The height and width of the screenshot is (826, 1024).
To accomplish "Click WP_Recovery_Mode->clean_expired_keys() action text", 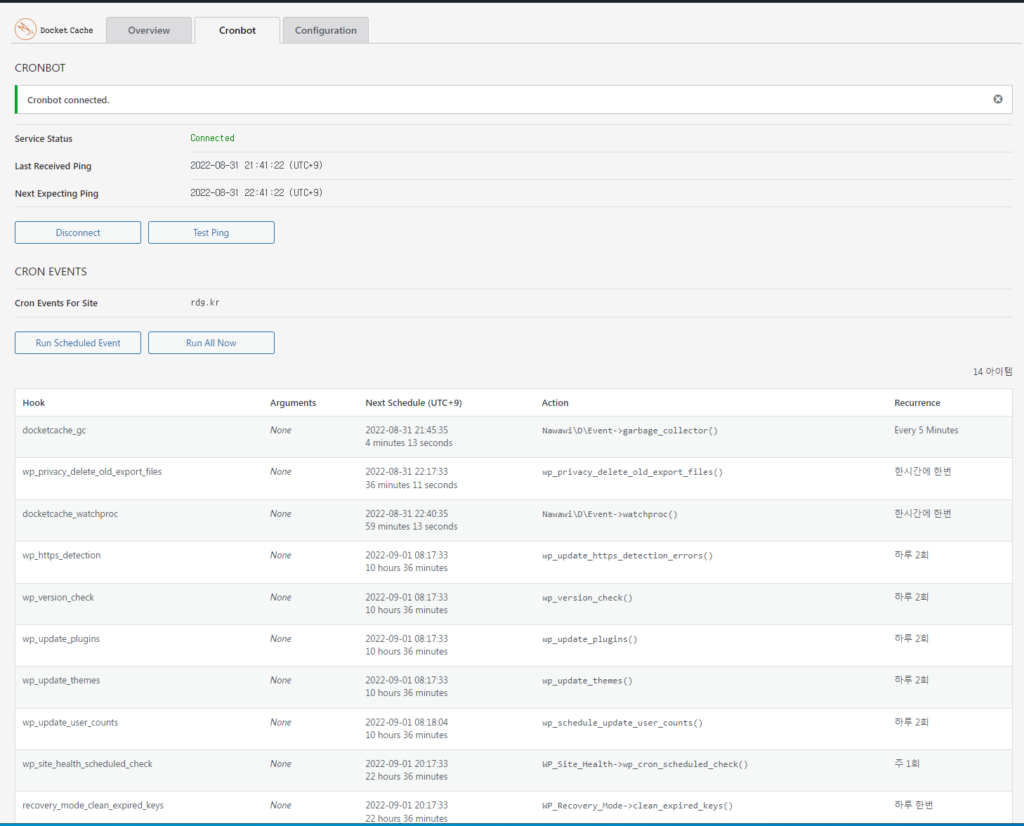I will coord(637,806).
